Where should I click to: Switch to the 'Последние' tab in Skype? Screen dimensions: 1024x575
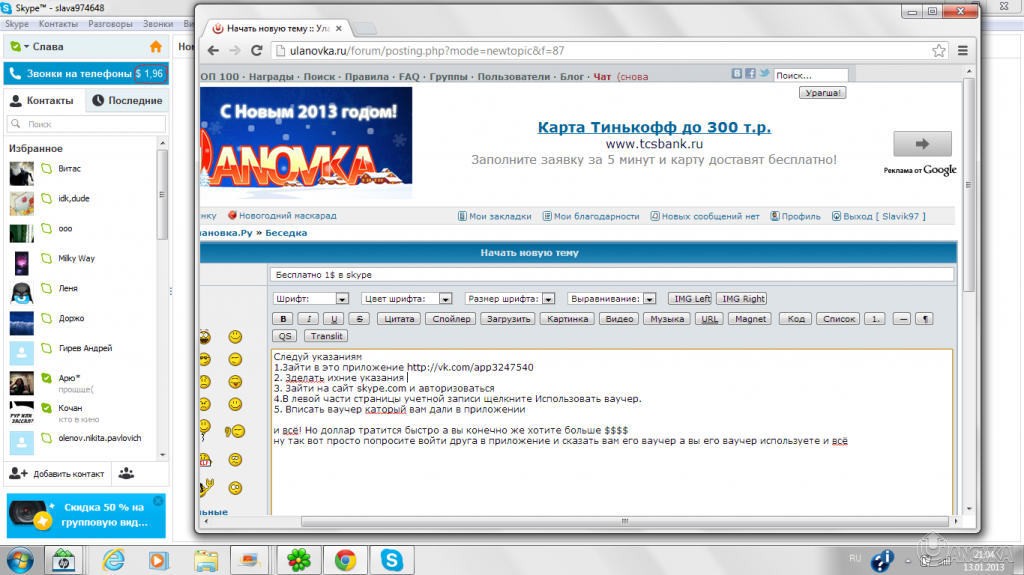[127, 100]
